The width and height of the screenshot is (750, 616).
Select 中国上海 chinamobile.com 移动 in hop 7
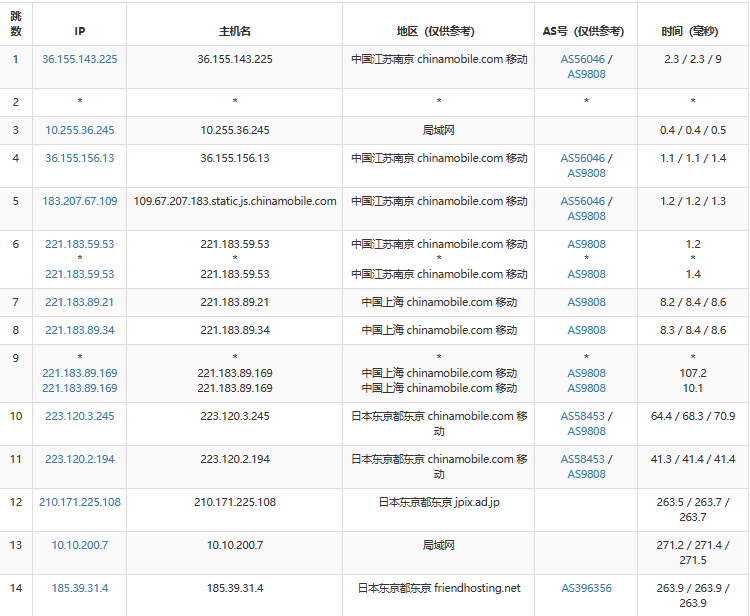439,302
